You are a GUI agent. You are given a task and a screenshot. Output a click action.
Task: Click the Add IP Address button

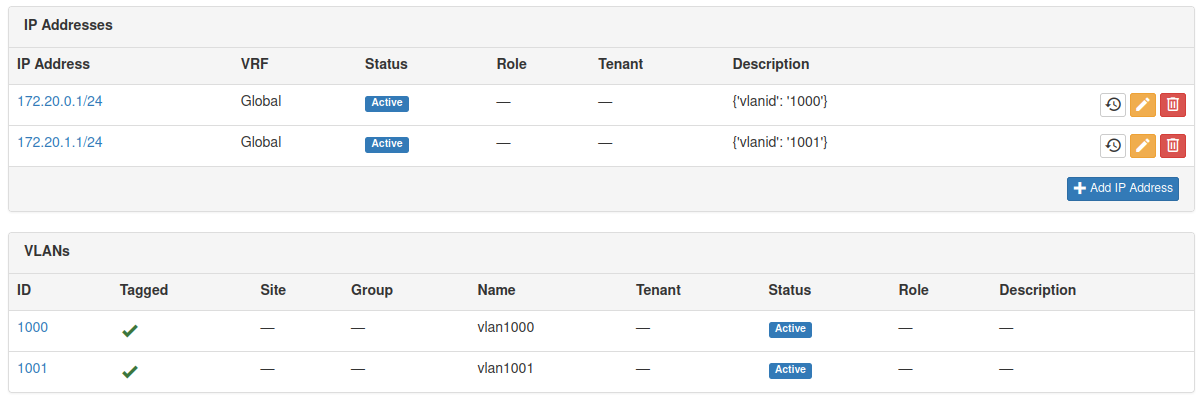click(x=1122, y=188)
